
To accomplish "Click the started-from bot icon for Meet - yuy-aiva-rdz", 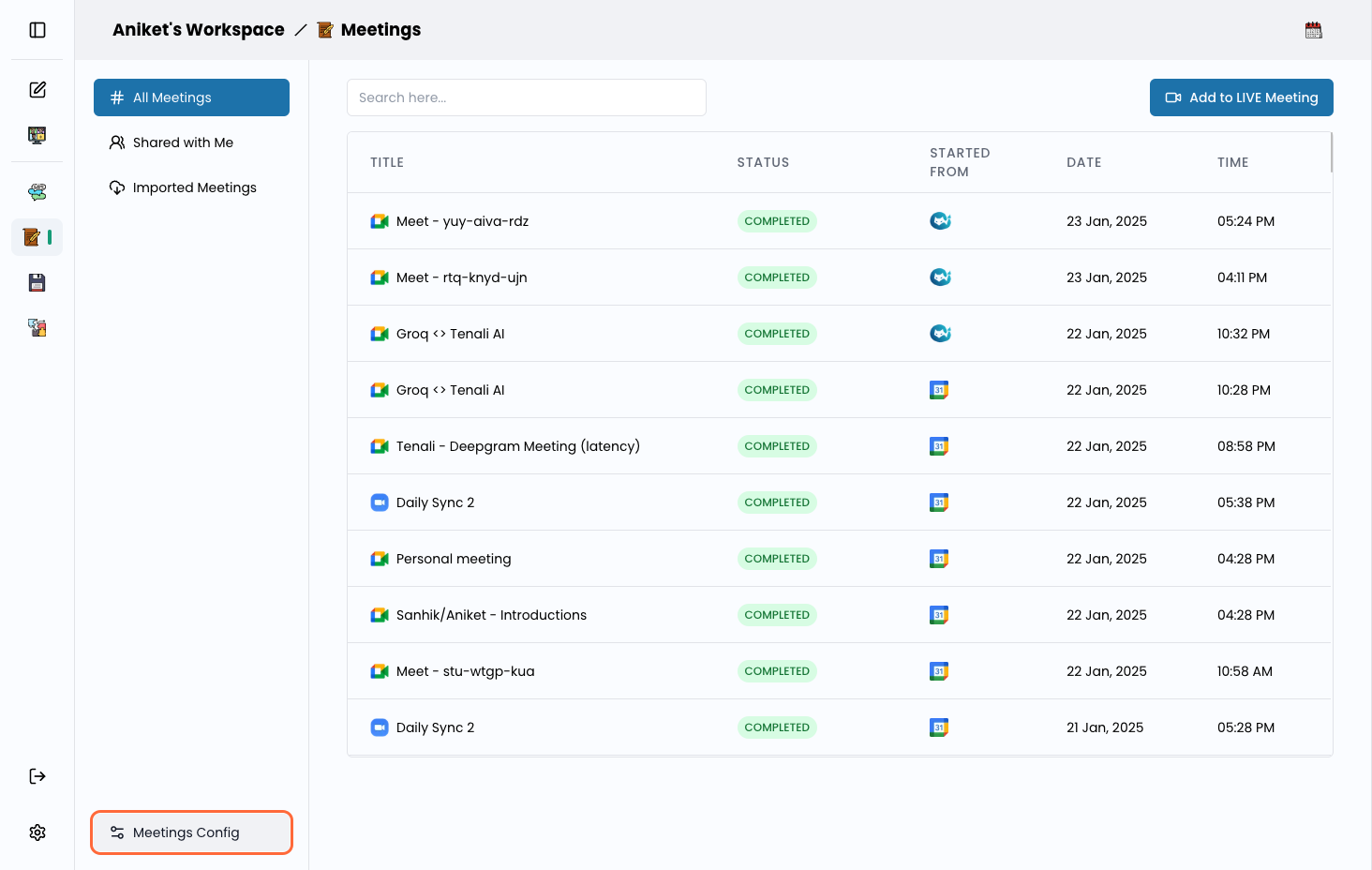I will click(940, 221).
